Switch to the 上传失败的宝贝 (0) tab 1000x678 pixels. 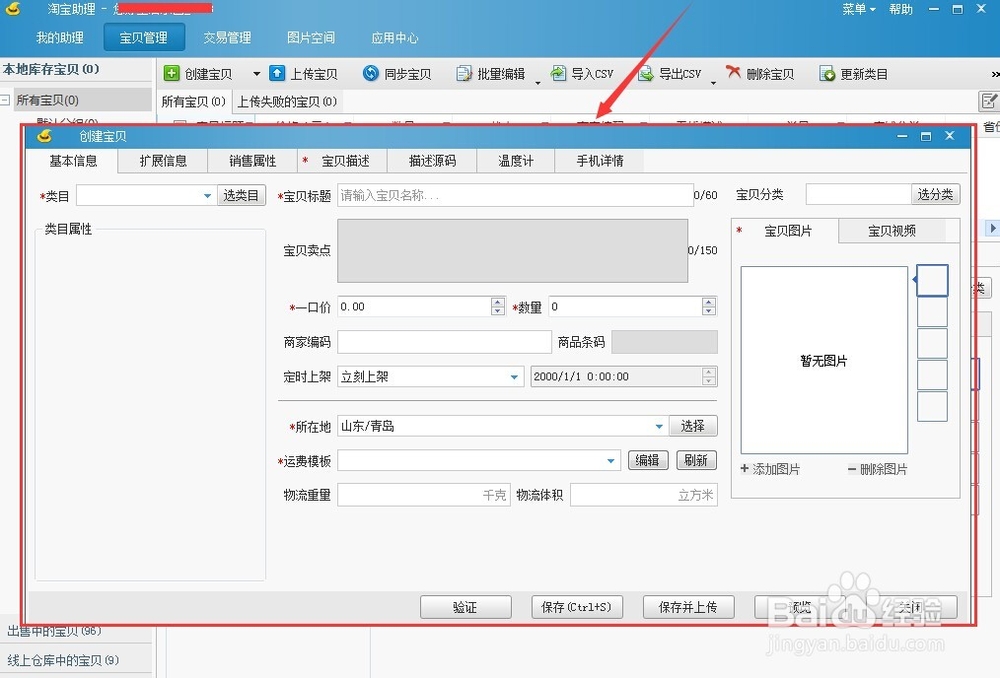(287, 101)
